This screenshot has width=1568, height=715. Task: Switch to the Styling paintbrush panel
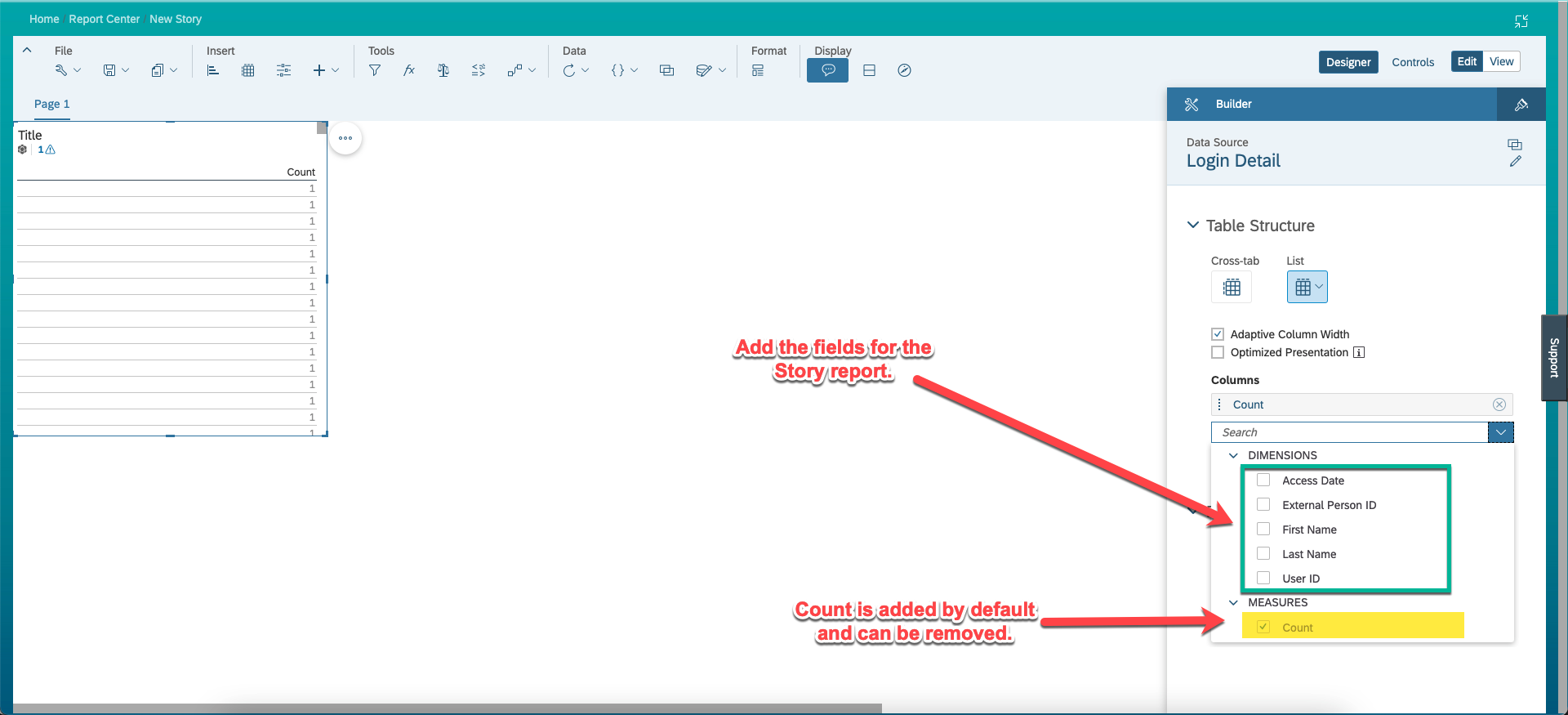click(x=1521, y=105)
